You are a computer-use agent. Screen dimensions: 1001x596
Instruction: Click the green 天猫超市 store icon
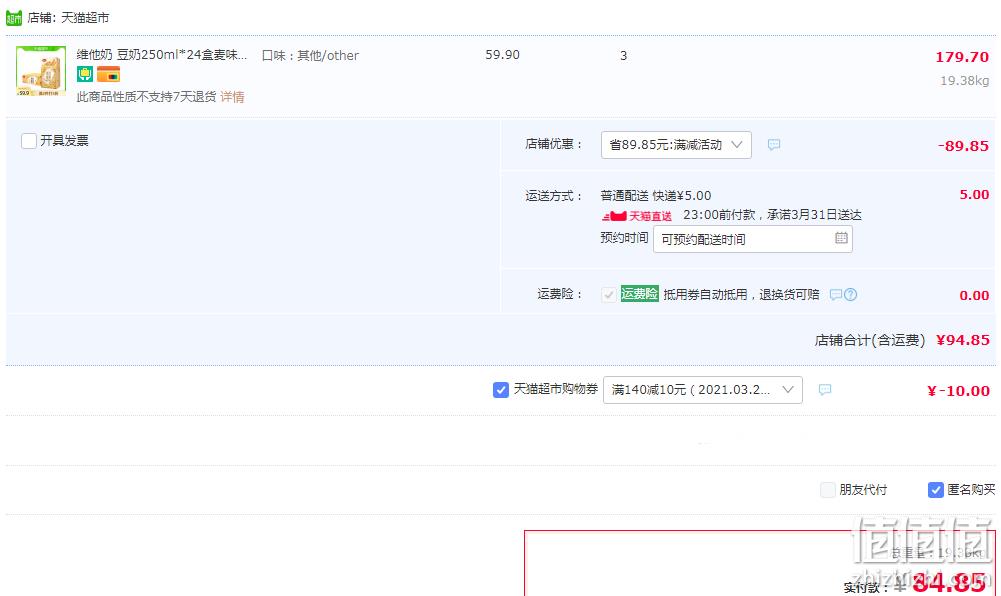[13, 18]
